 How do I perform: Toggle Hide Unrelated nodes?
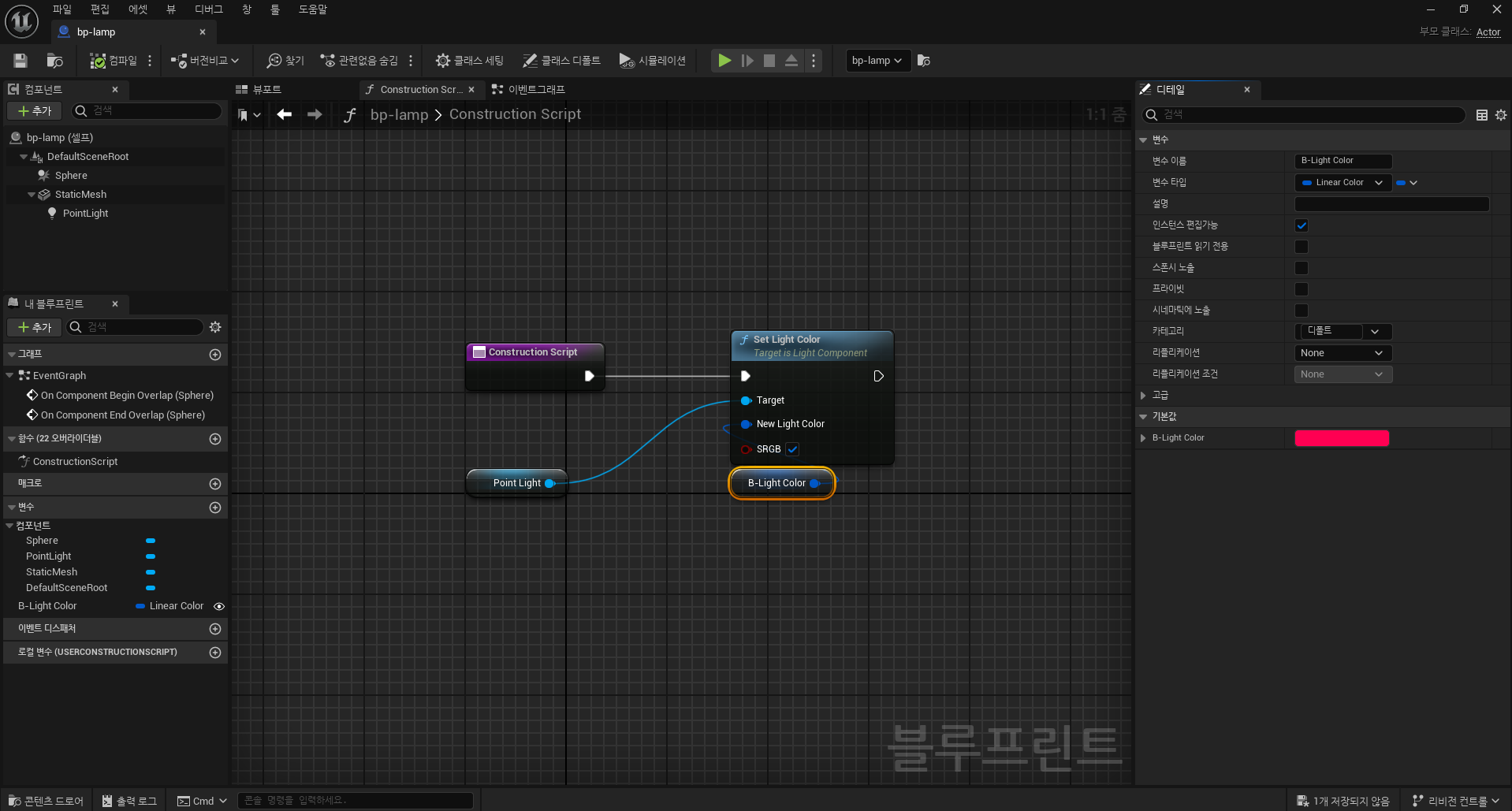pos(359,61)
